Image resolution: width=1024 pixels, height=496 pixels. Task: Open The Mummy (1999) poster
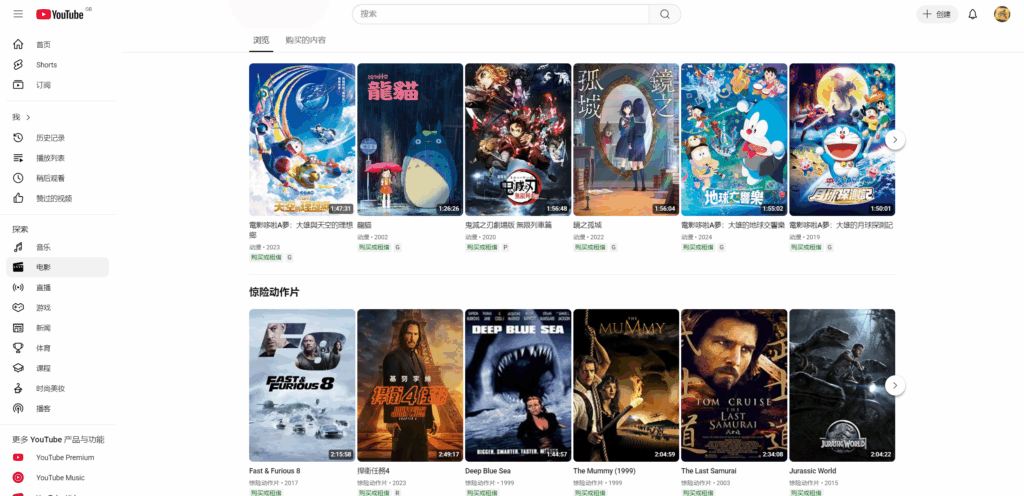coord(626,385)
